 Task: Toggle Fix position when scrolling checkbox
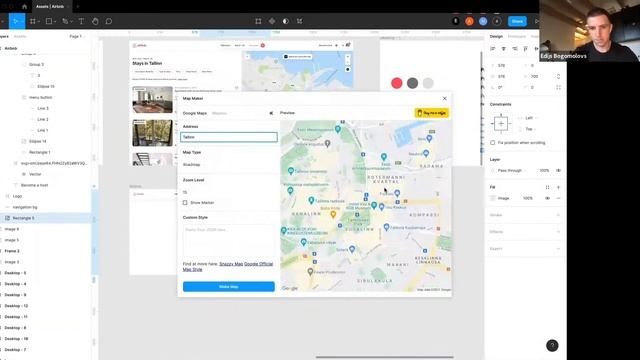pyautogui.click(x=493, y=143)
